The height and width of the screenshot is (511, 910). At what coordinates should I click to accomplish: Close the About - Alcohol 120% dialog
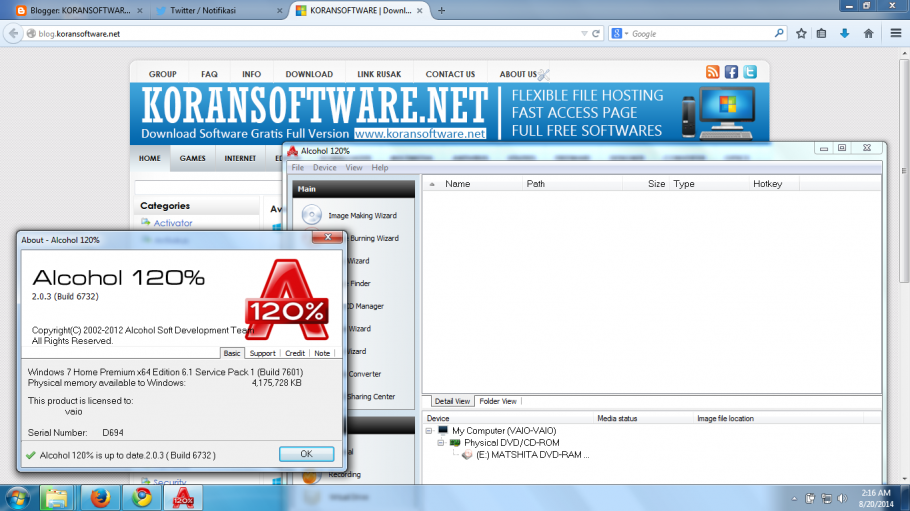click(327, 237)
